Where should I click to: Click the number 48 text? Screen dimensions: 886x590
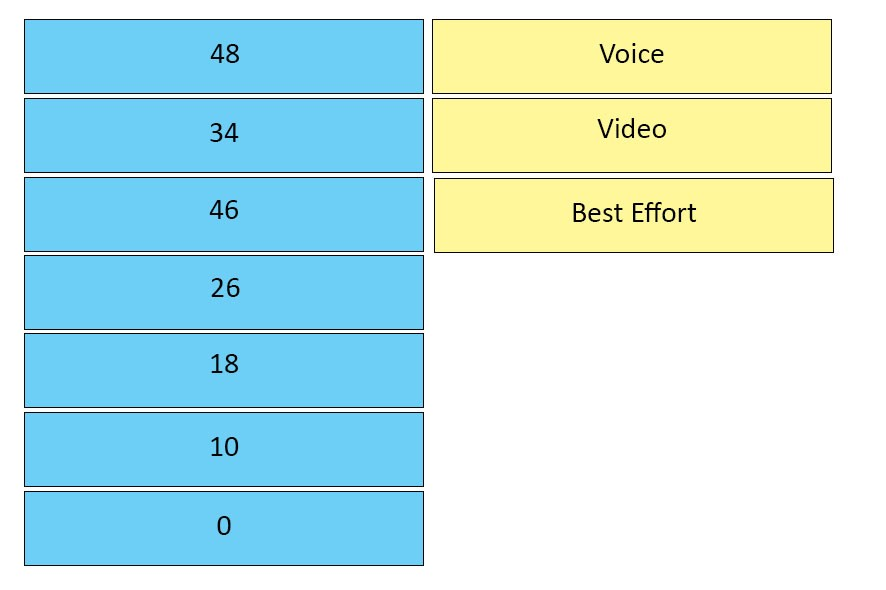pyautogui.click(x=225, y=54)
